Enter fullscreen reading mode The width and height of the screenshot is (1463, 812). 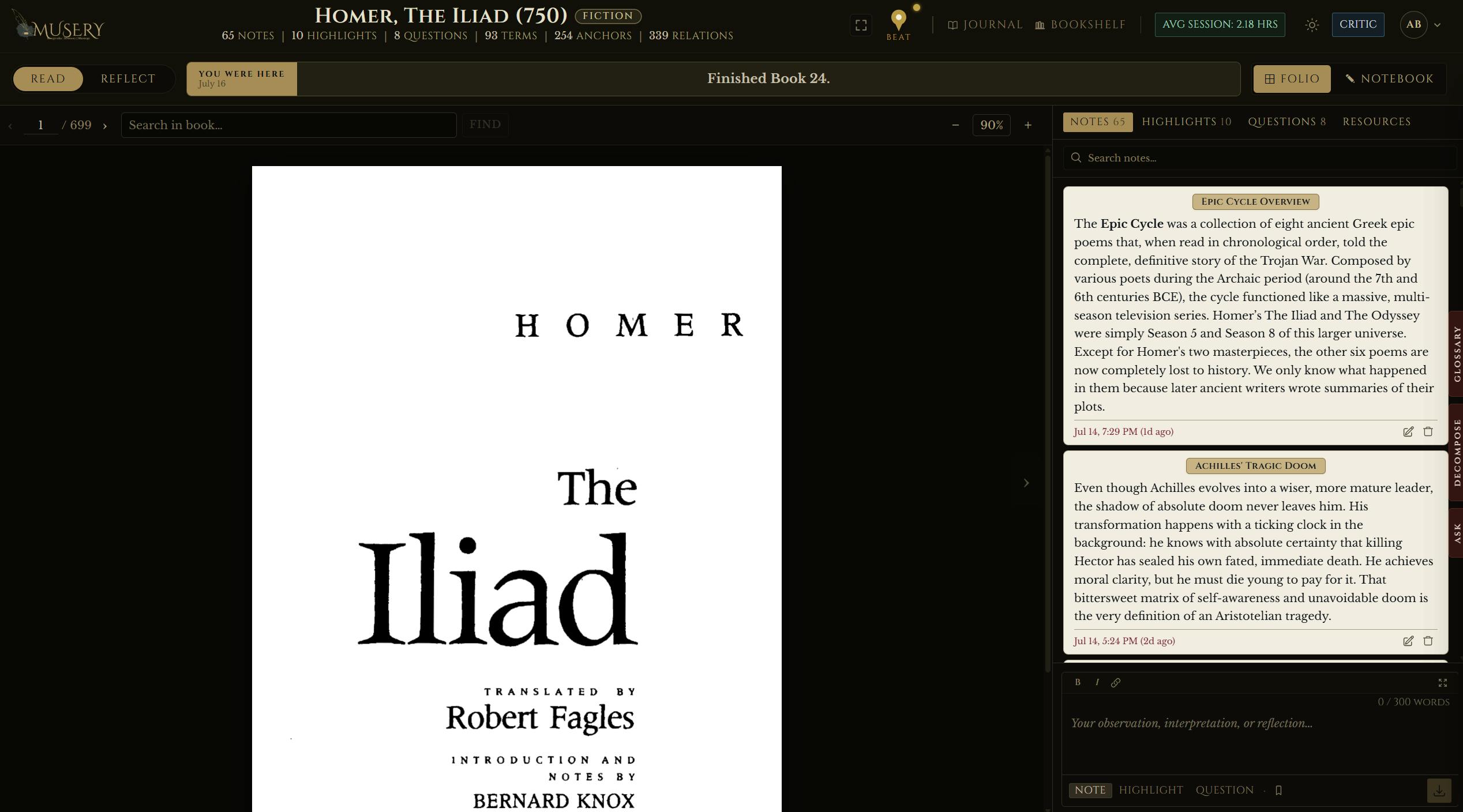(861, 25)
